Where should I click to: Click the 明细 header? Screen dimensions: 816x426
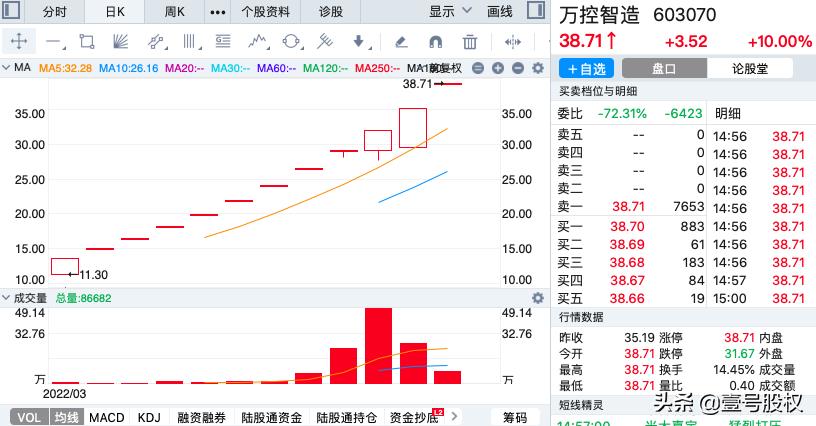point(728,113)
